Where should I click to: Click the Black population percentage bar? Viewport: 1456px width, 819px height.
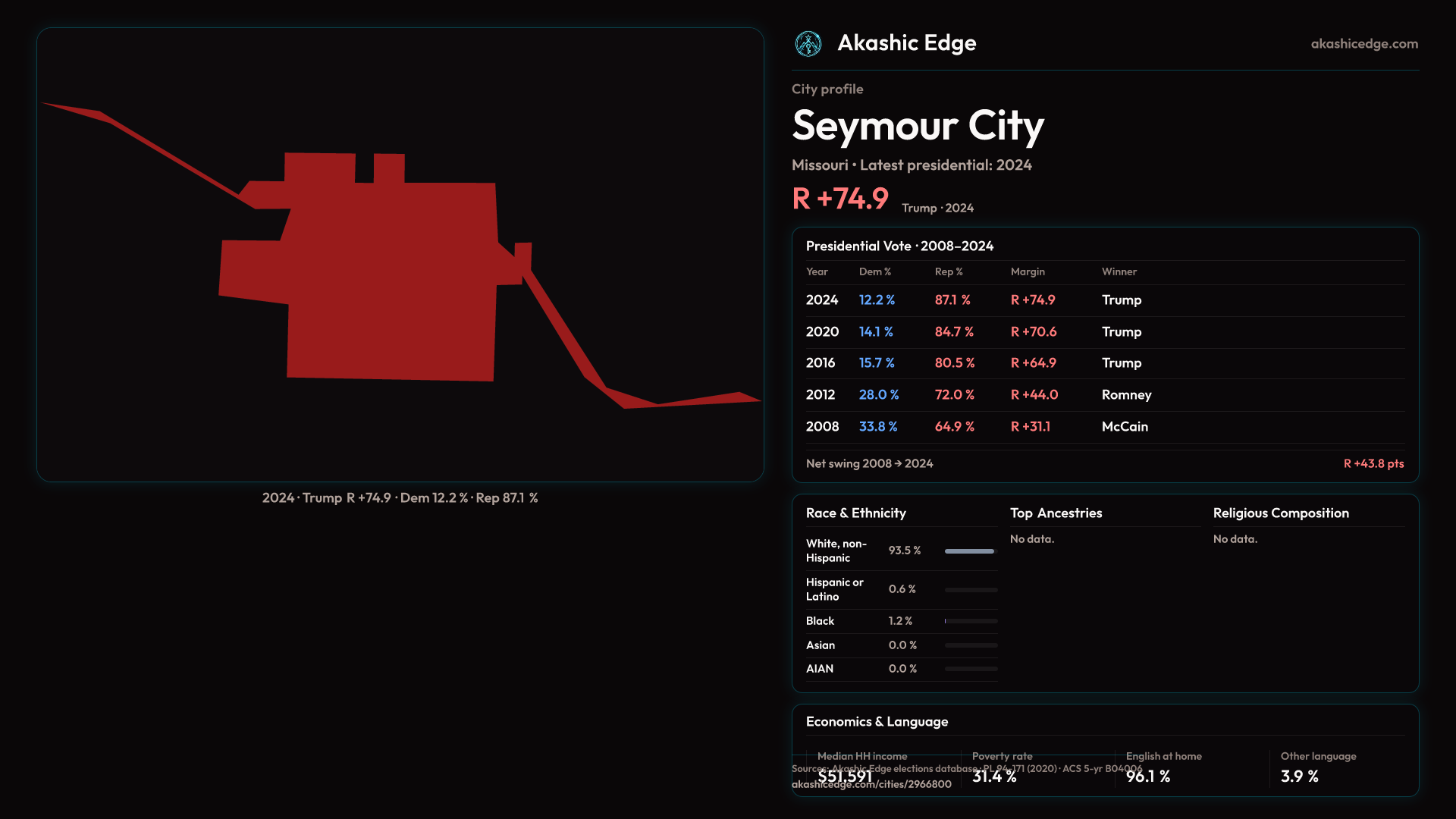(970, 621)
